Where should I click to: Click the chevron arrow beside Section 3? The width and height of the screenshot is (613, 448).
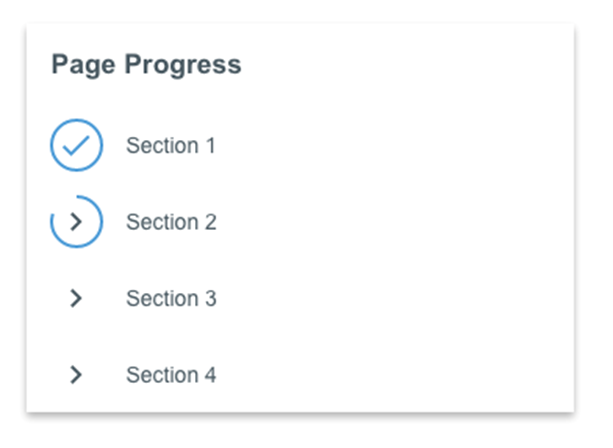[x=76, y=298]
